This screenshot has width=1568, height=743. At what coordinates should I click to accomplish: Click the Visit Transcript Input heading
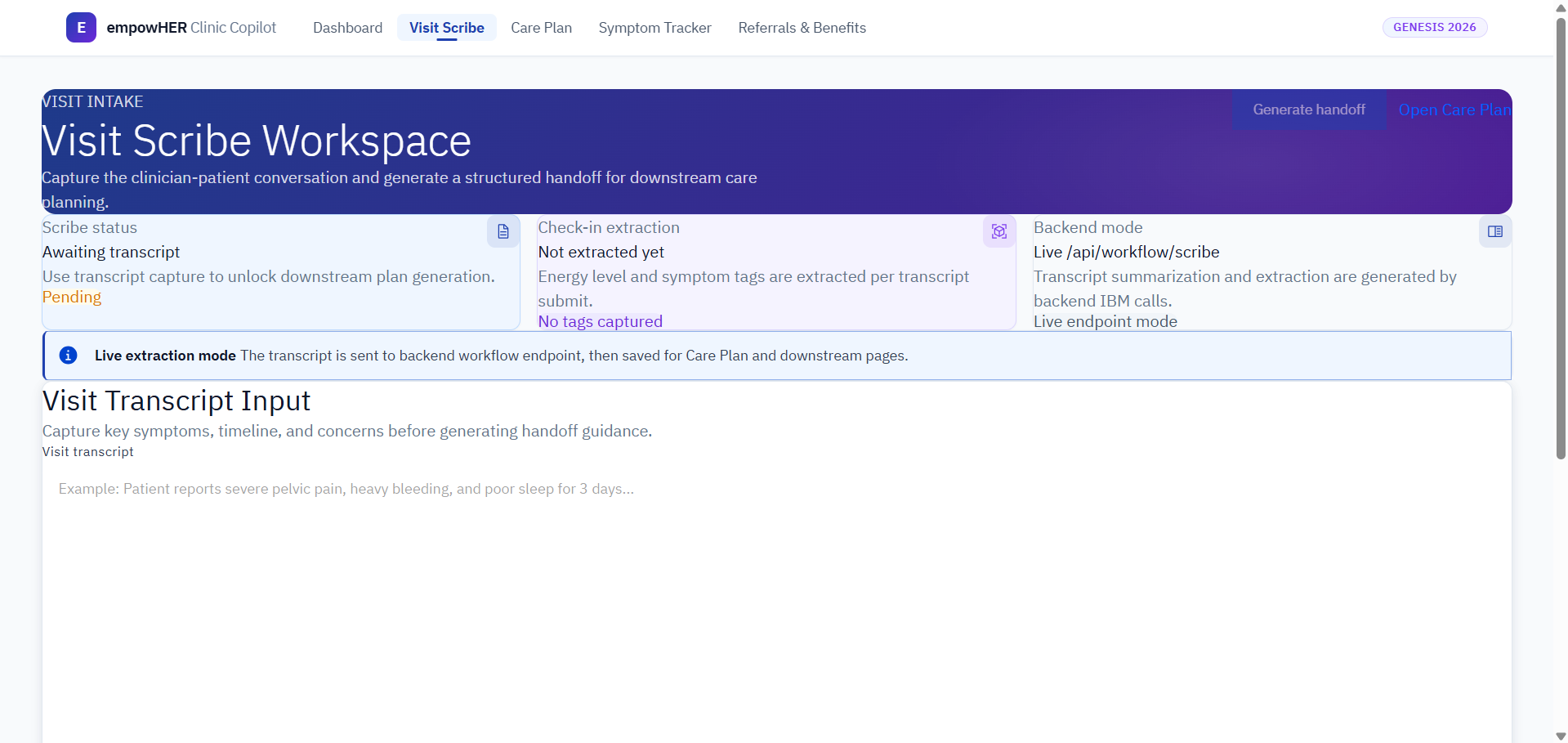click(x=176, y=401)
